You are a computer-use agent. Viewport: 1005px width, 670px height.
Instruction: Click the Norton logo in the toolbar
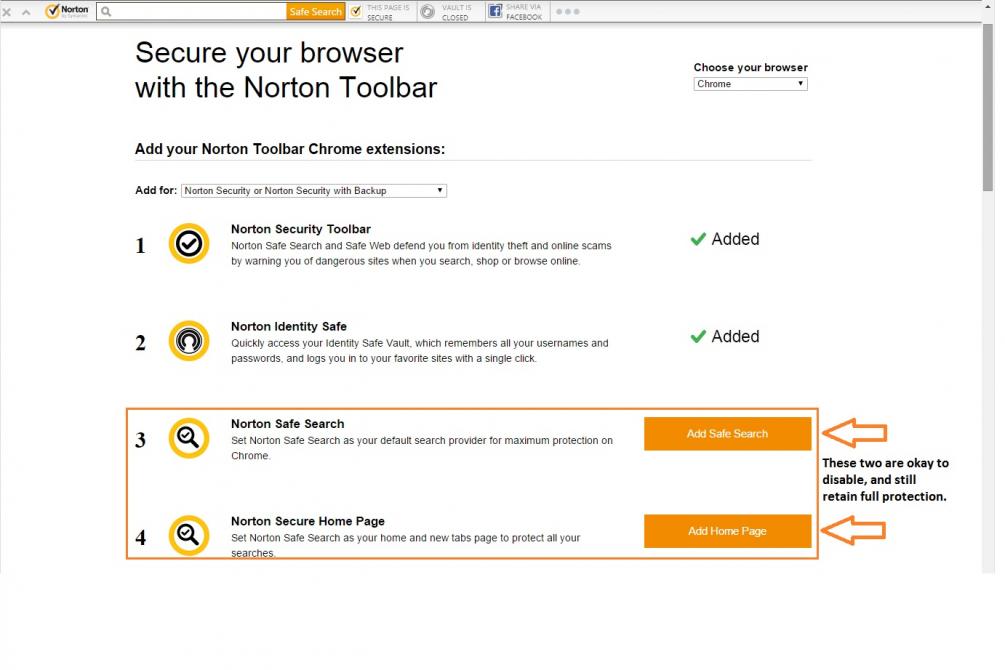[64, 11]
